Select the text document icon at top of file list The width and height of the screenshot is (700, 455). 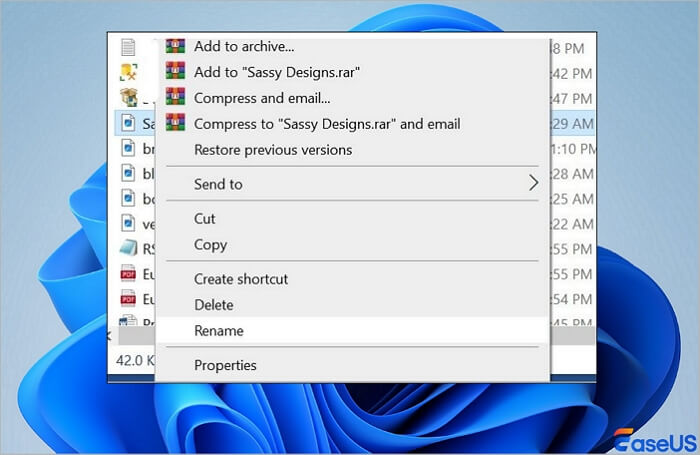[128, 47]
